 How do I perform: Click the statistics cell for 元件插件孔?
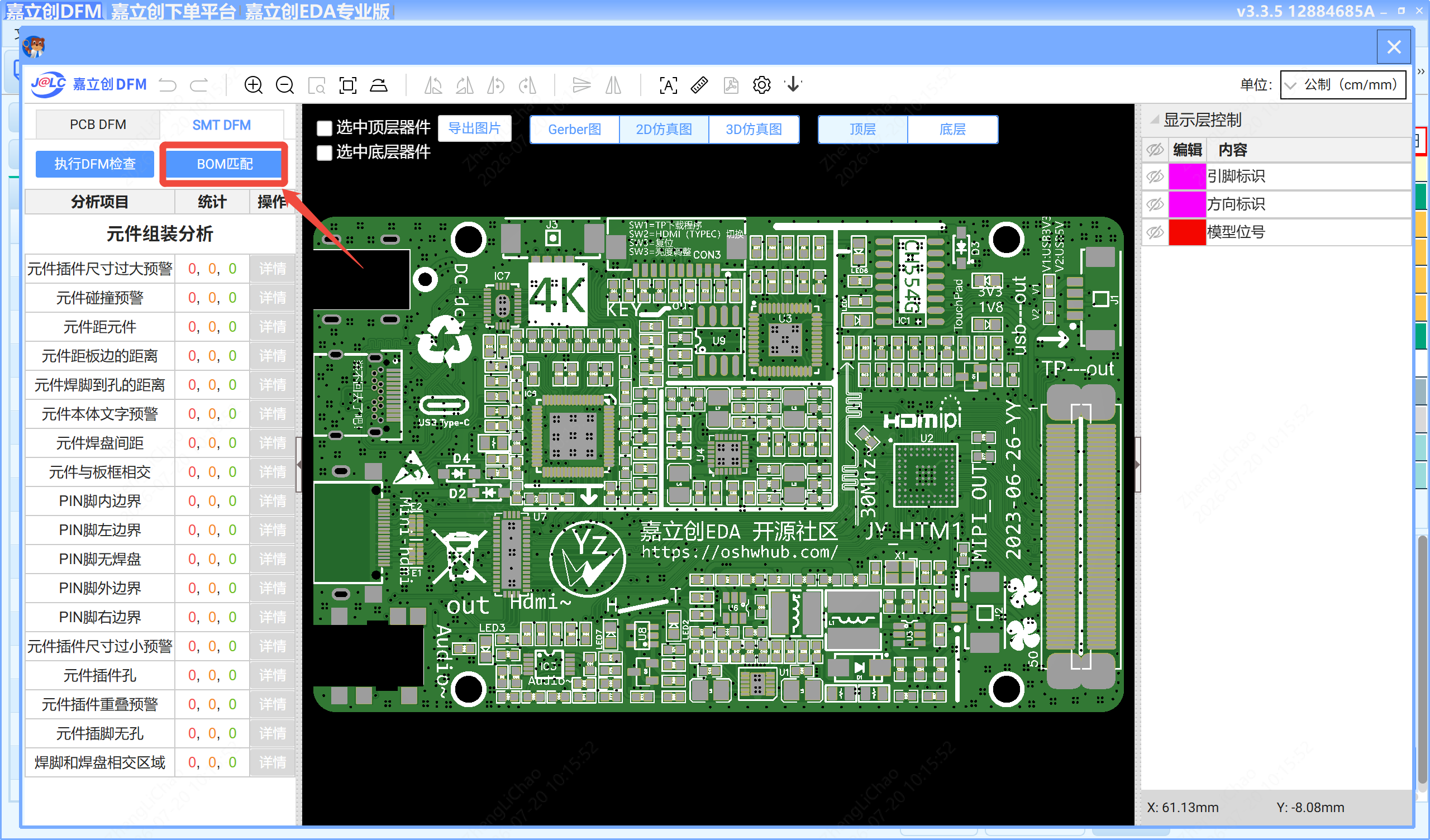[x=212, y=675]
